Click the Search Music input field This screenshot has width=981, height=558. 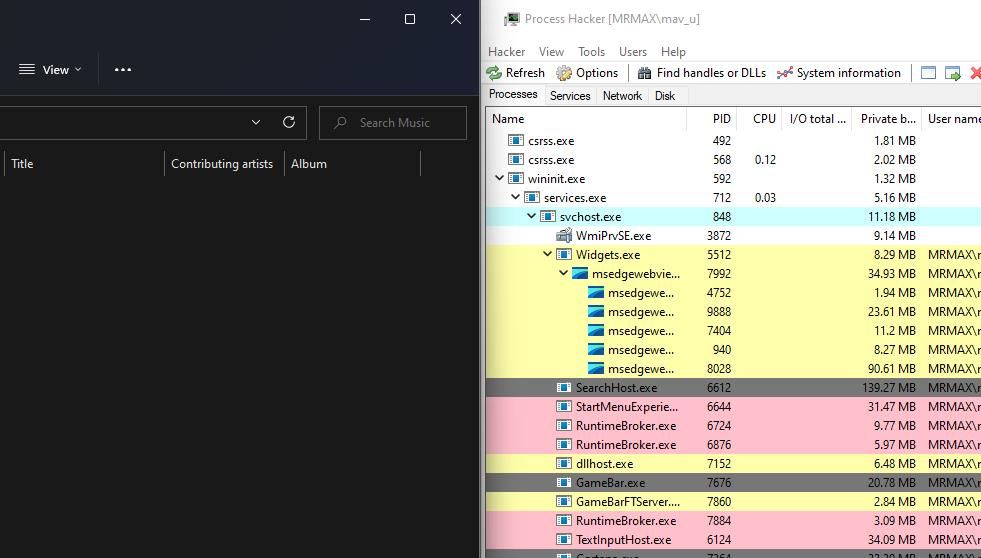click(x=393, y=123)
